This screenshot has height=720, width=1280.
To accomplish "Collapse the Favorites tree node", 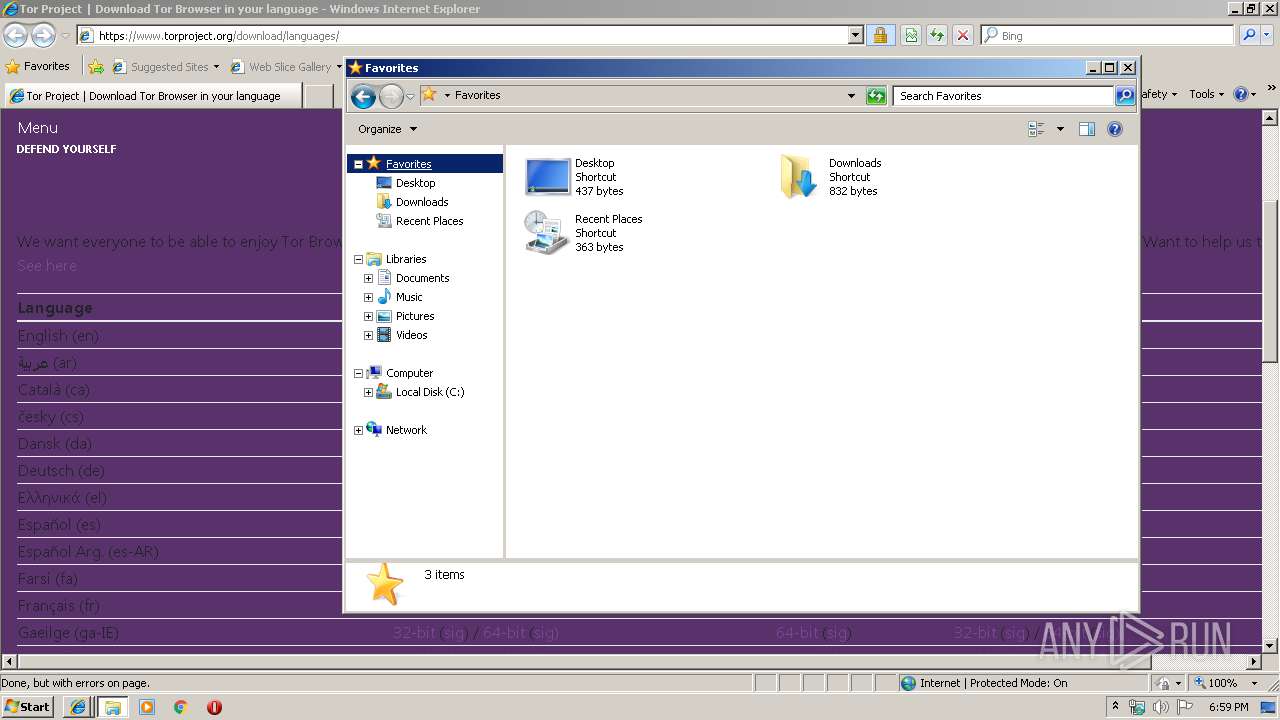I will 358,164.
